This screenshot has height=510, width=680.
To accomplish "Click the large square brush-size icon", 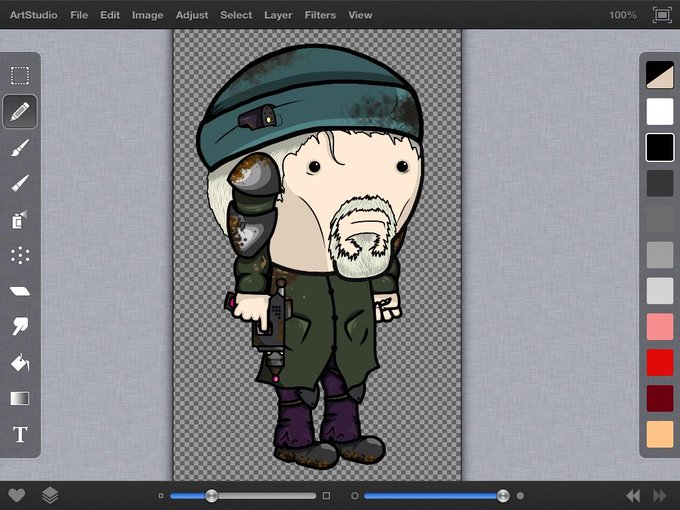I will [x=327, y=496].
